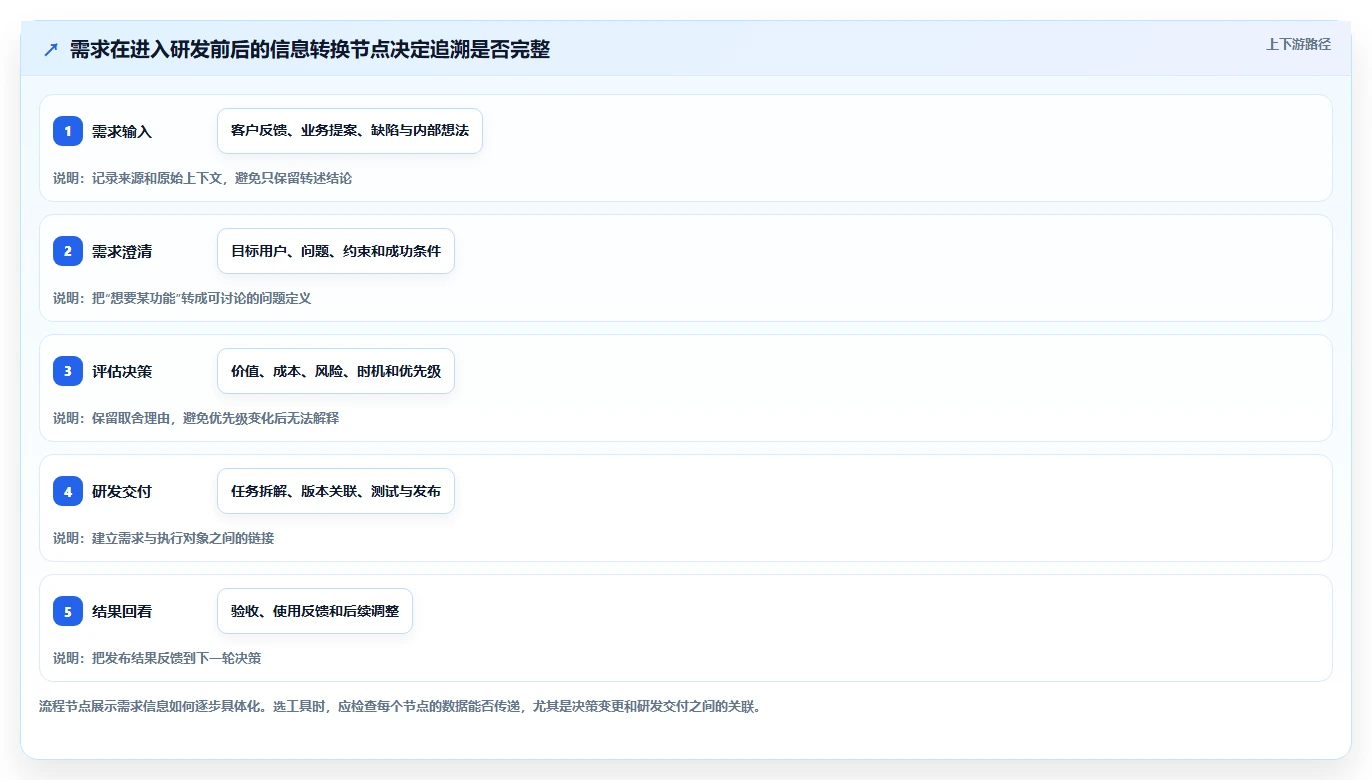Select the step 5 number badge
The image size is (1372, 780).
[x=68, y=611]
